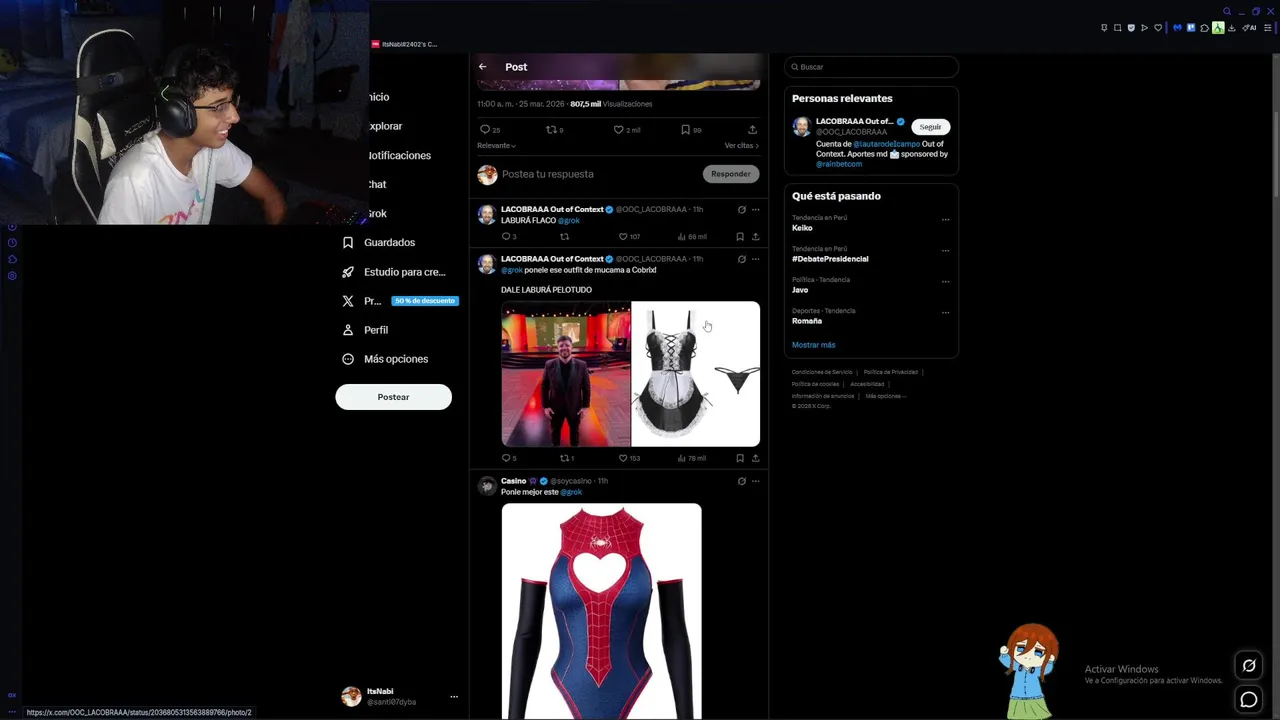The image size is (1280, 720).
Task: Open Ver citas link
Action: (741, 146)
